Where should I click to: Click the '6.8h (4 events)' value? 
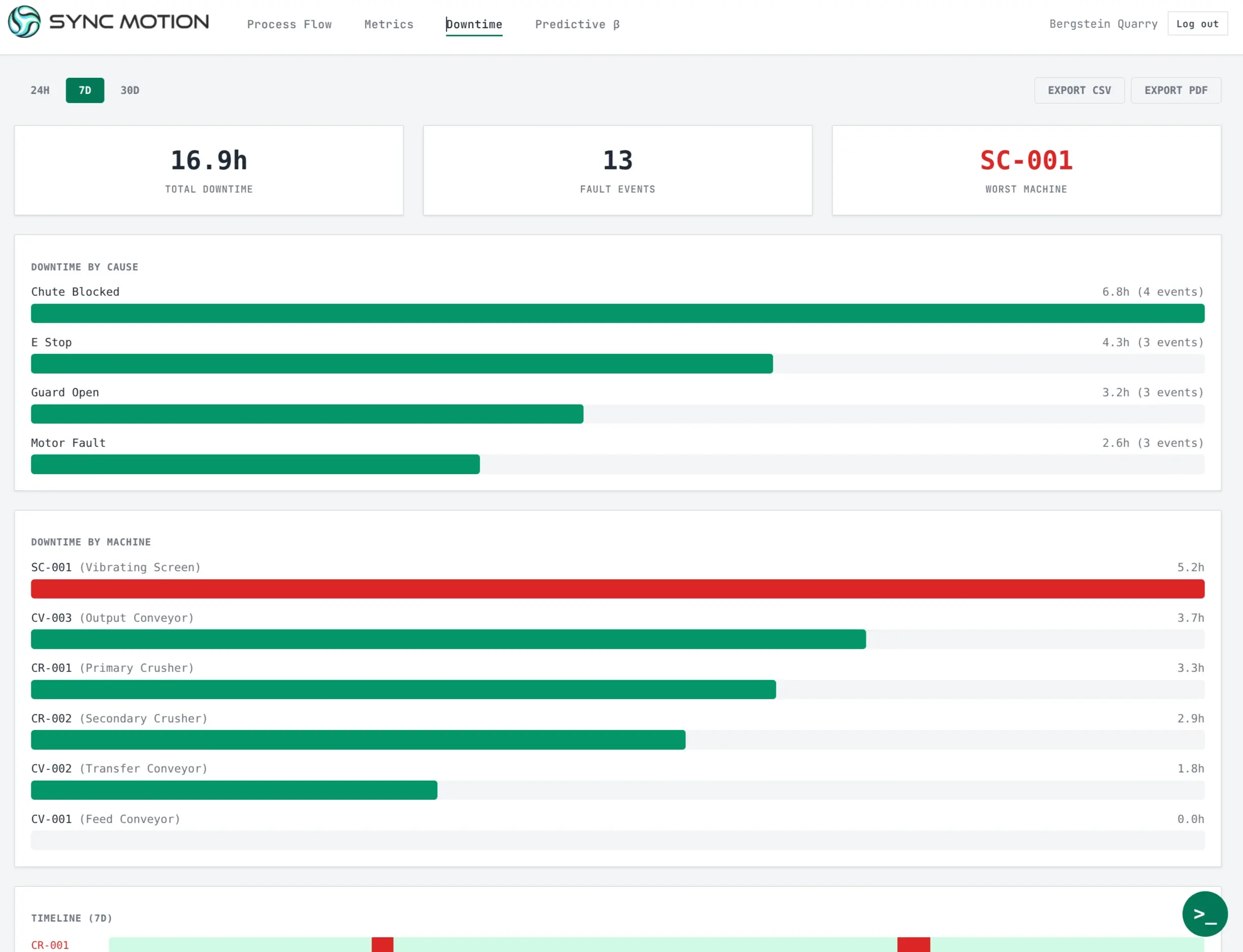pyautogui.click(x=1153, y=292)
